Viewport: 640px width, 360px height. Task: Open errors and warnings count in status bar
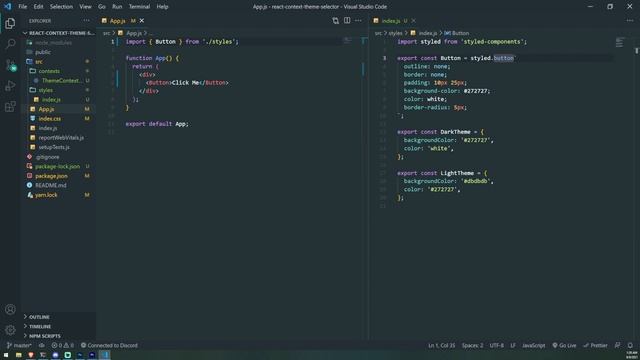[x=62, y=345]
